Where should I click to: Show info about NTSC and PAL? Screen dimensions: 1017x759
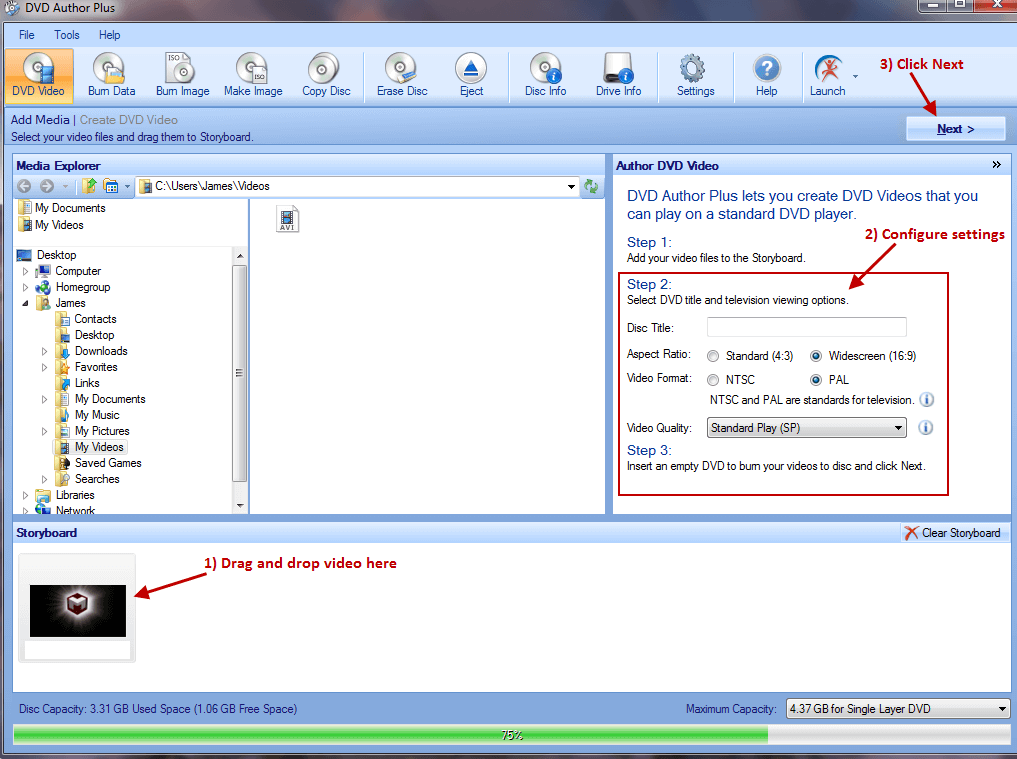click(927, 400)
